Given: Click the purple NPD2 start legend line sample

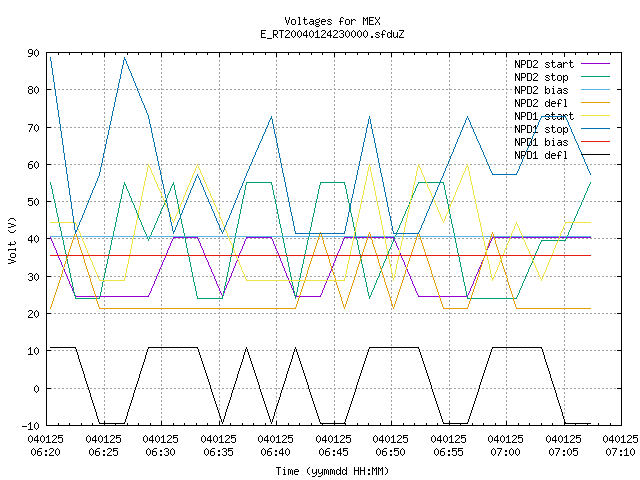Looking at the screenshot, I should coord(596,64).
